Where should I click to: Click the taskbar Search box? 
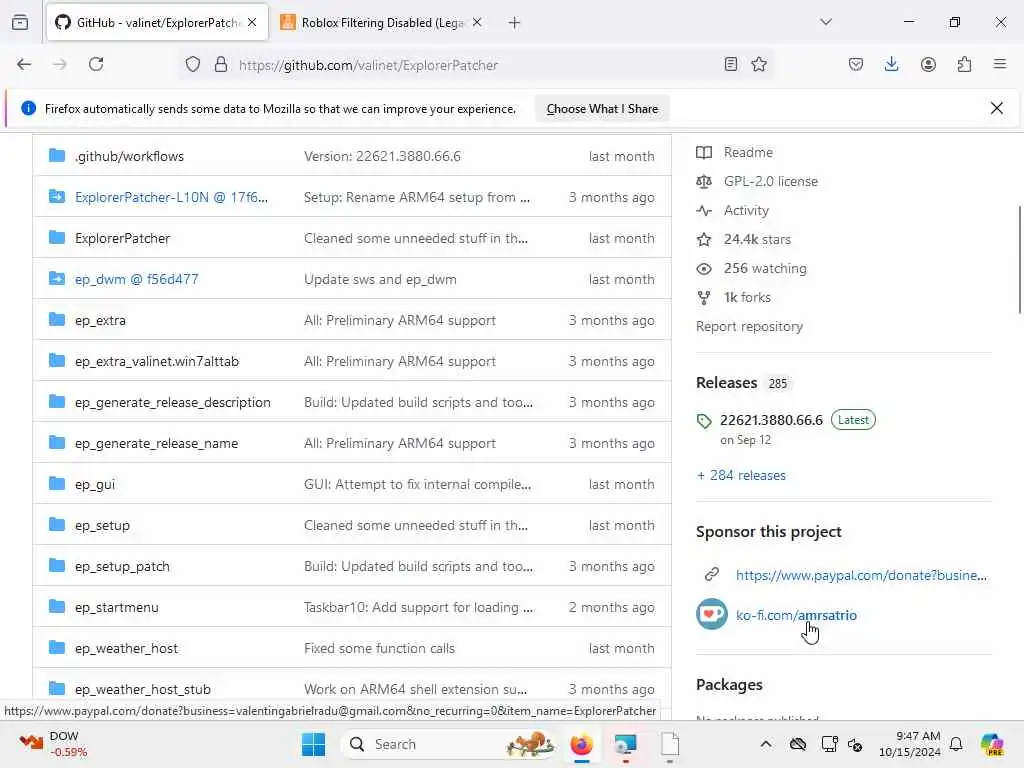451,744
